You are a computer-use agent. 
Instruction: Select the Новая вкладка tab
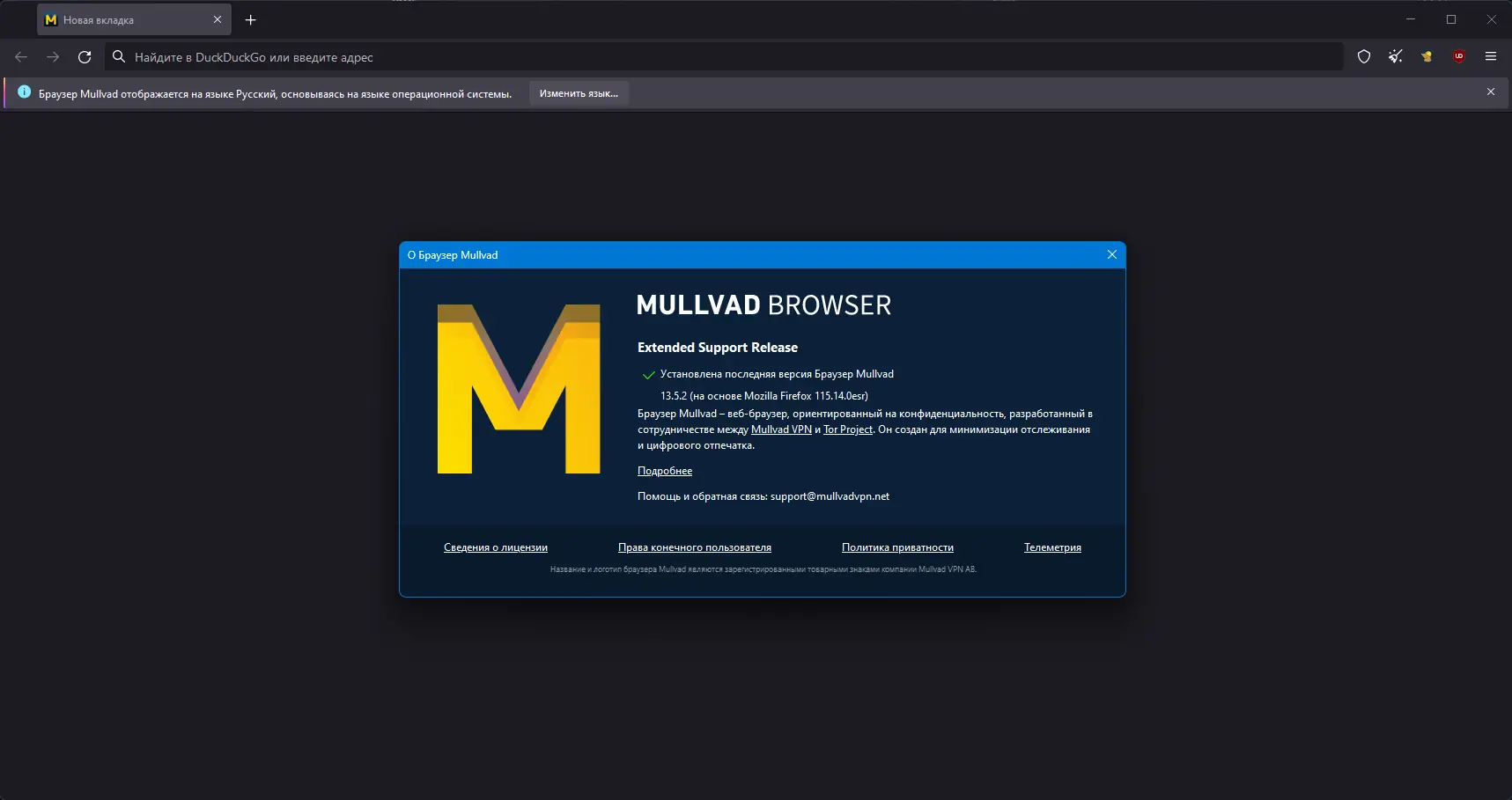(134, 19)
